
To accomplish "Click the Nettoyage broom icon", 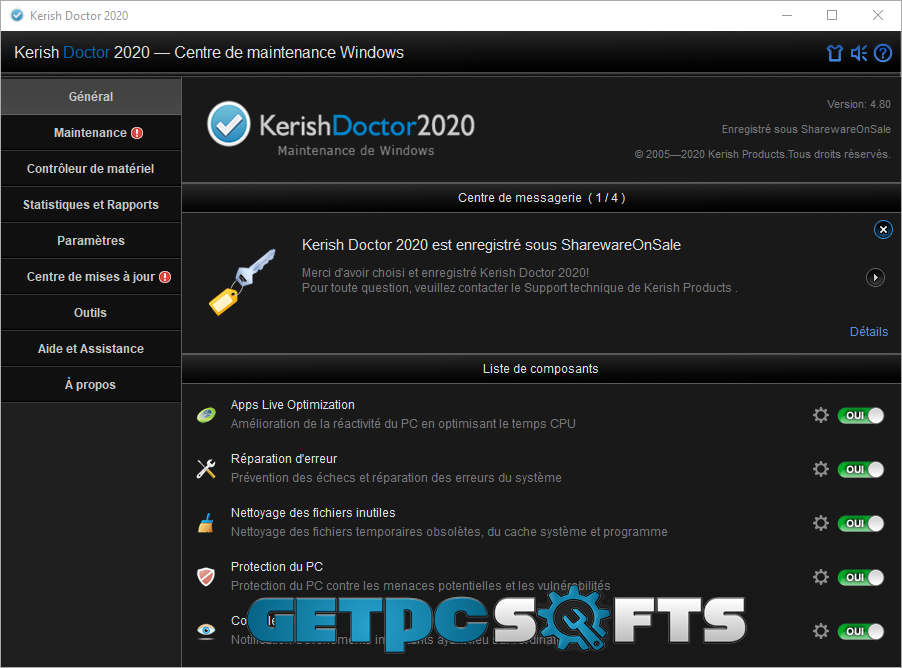I will [206, 522].
